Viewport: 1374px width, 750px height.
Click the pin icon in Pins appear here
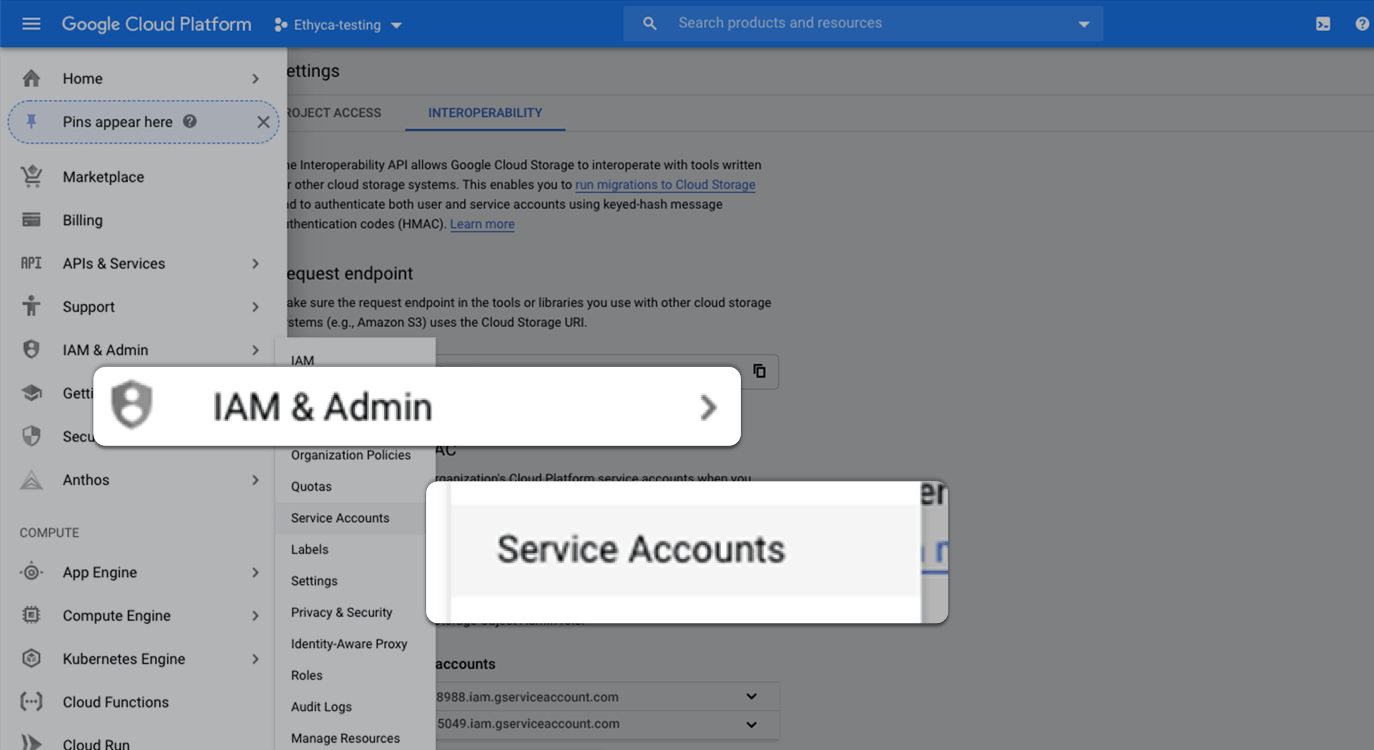point(32,121)
